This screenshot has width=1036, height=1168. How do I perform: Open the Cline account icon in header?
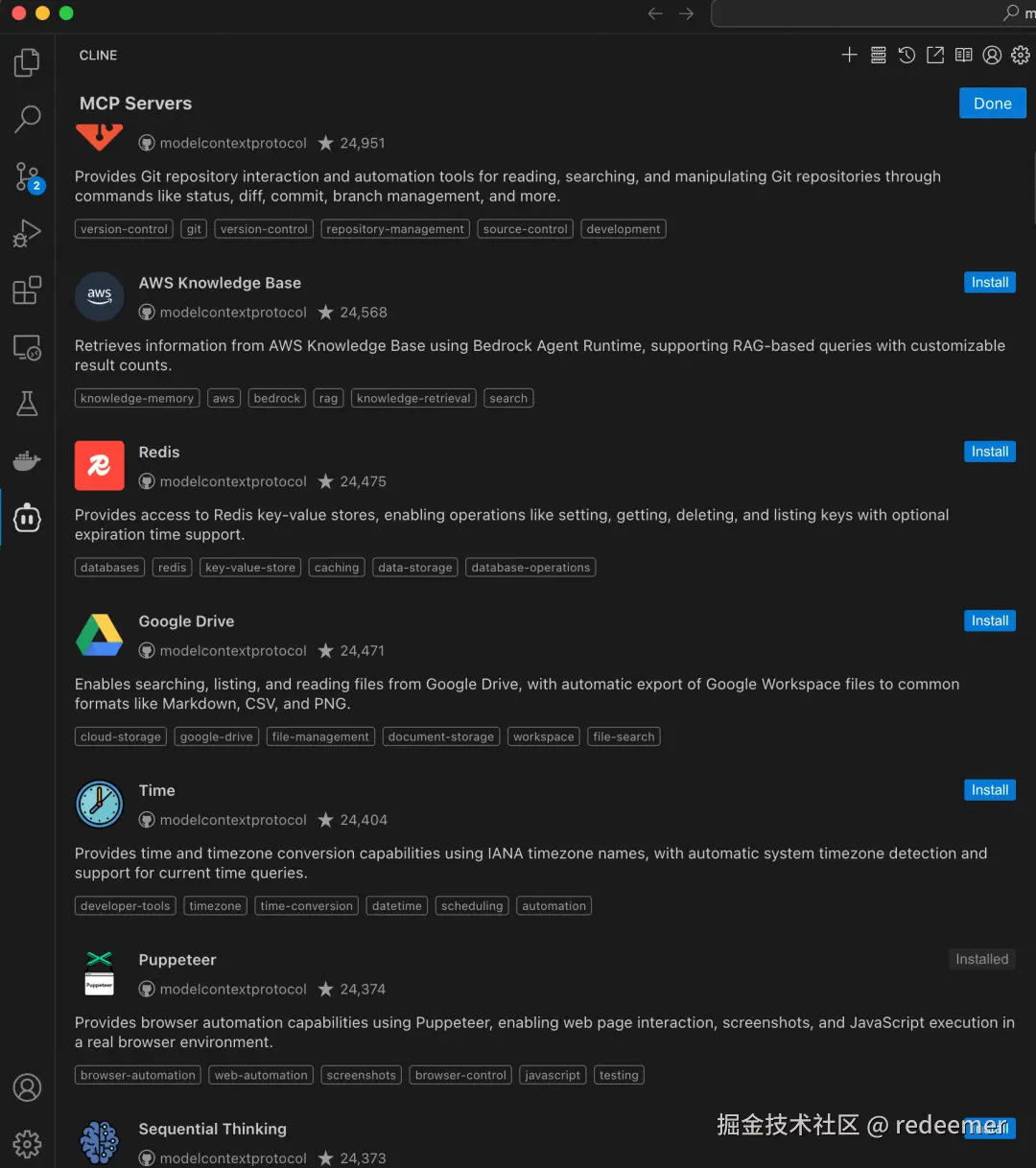coord(992,55)
